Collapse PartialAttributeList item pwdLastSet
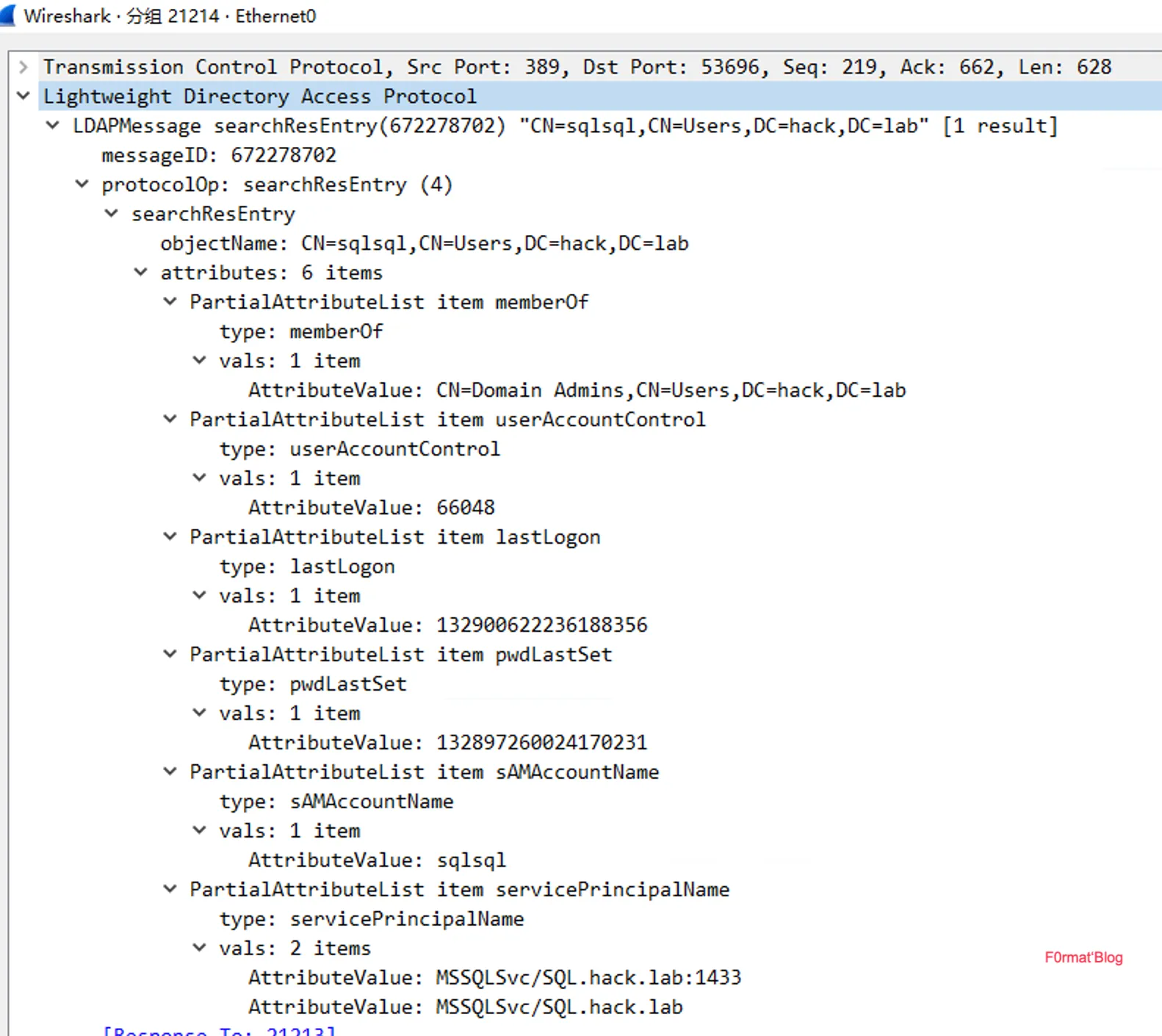Screen dimensions: 1162x1036 coord(170,655)
